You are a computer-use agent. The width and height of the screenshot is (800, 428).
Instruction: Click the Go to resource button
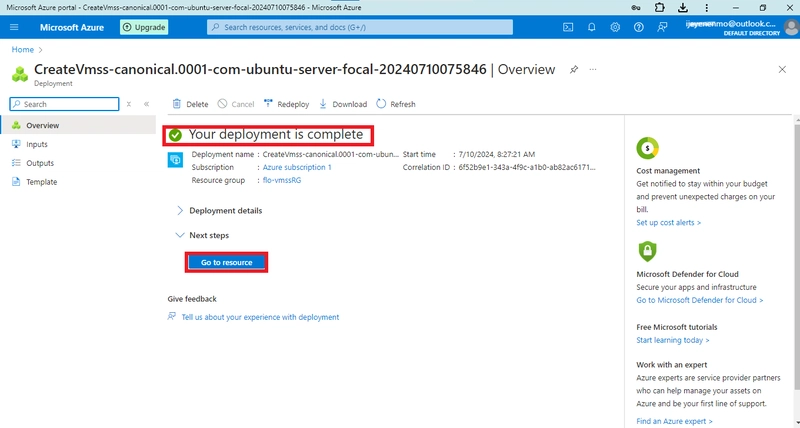coord(227,262)
